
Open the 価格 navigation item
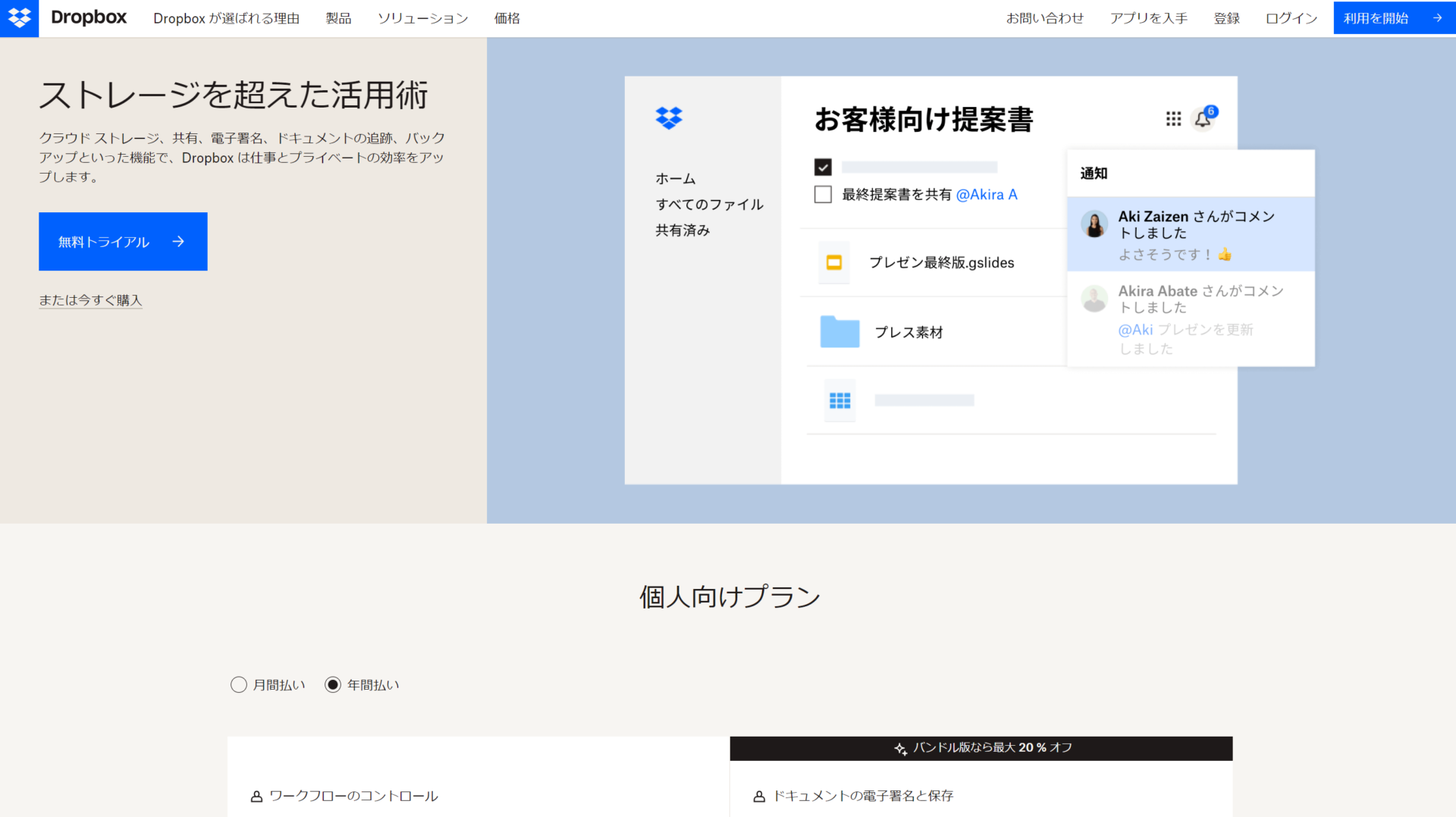507,18
